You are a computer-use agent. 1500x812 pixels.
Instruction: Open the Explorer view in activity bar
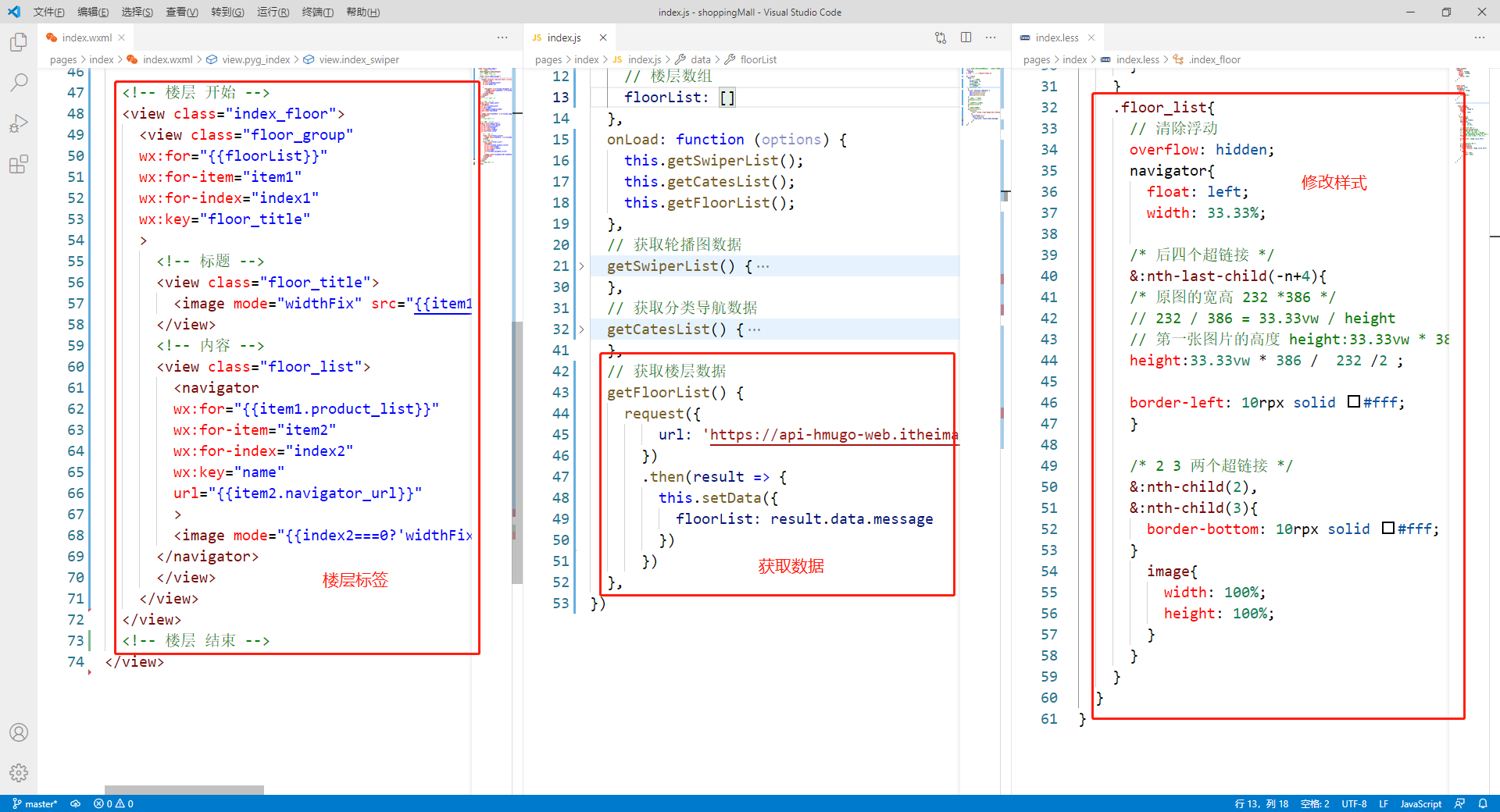pyautogui.click(x=19, y=41)
